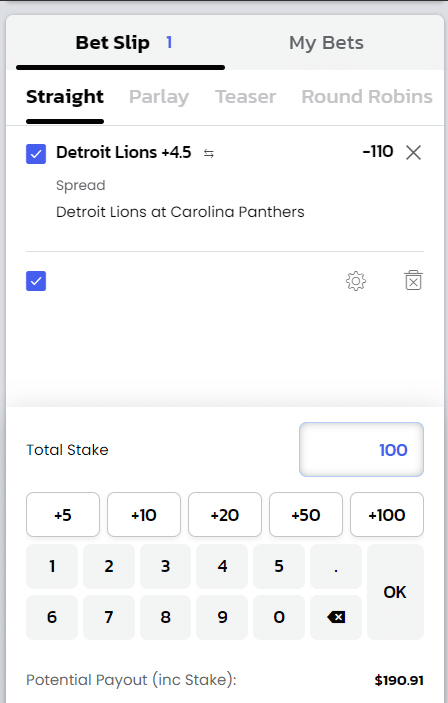Clear all bets with trash icon
The image size is (448, 703).
click(x=413, y=281)
